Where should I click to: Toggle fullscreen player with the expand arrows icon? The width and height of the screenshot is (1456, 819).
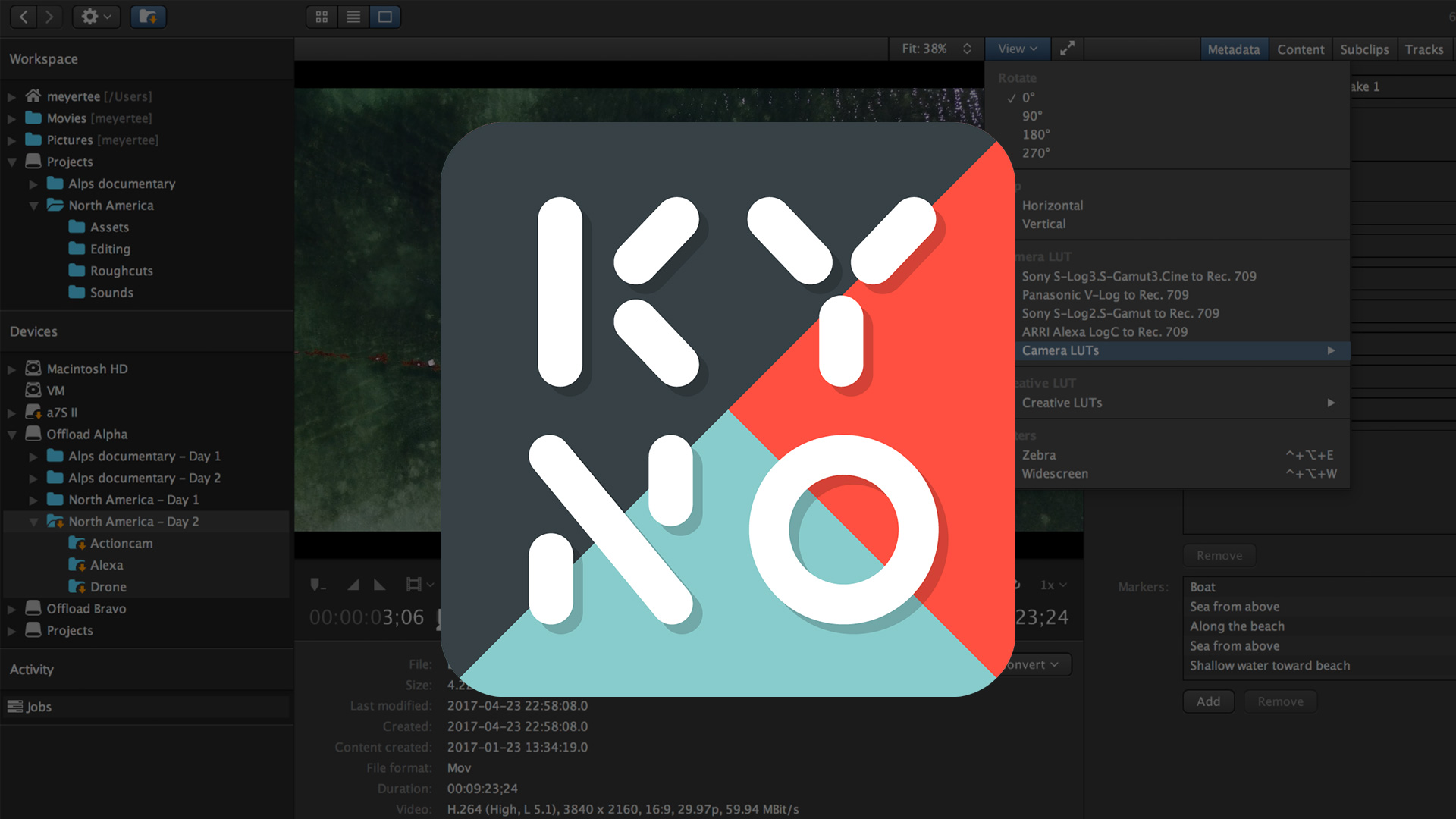pyautogui.click(x=1067, y=49)
